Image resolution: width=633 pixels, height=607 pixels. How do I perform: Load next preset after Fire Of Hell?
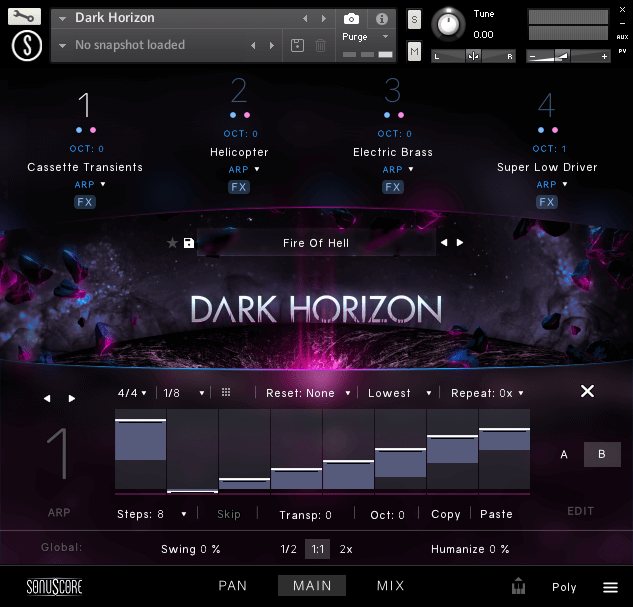(x=459, y=243)
